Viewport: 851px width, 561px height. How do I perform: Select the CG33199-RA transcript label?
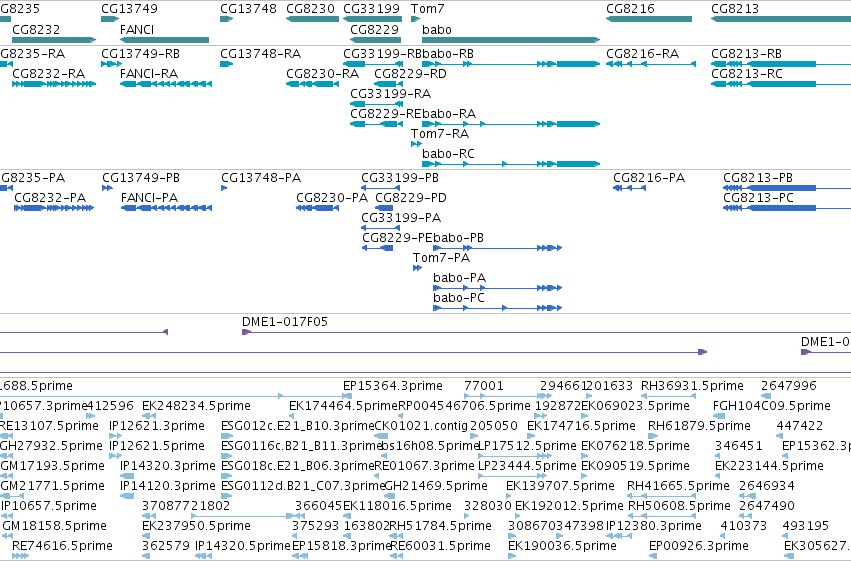click(391, 94)
